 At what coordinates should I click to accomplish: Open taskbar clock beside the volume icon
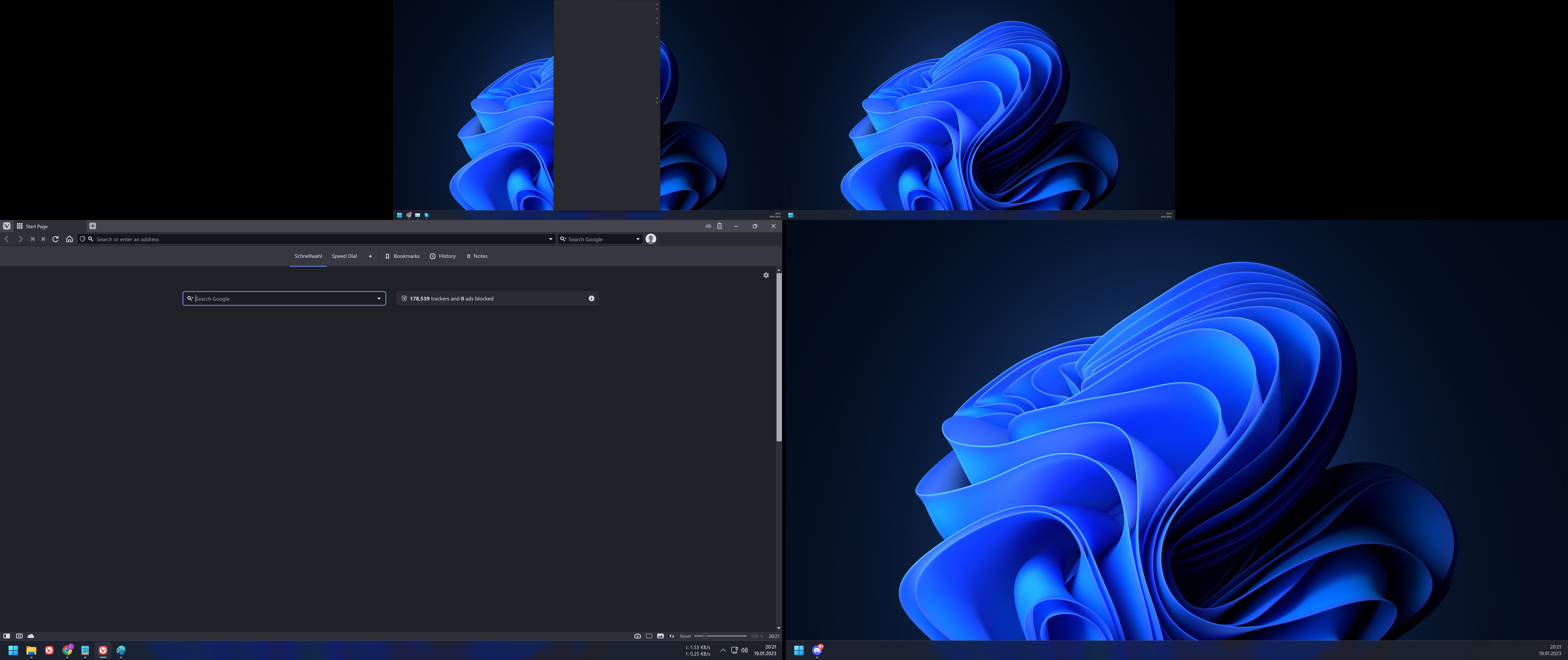765,650
